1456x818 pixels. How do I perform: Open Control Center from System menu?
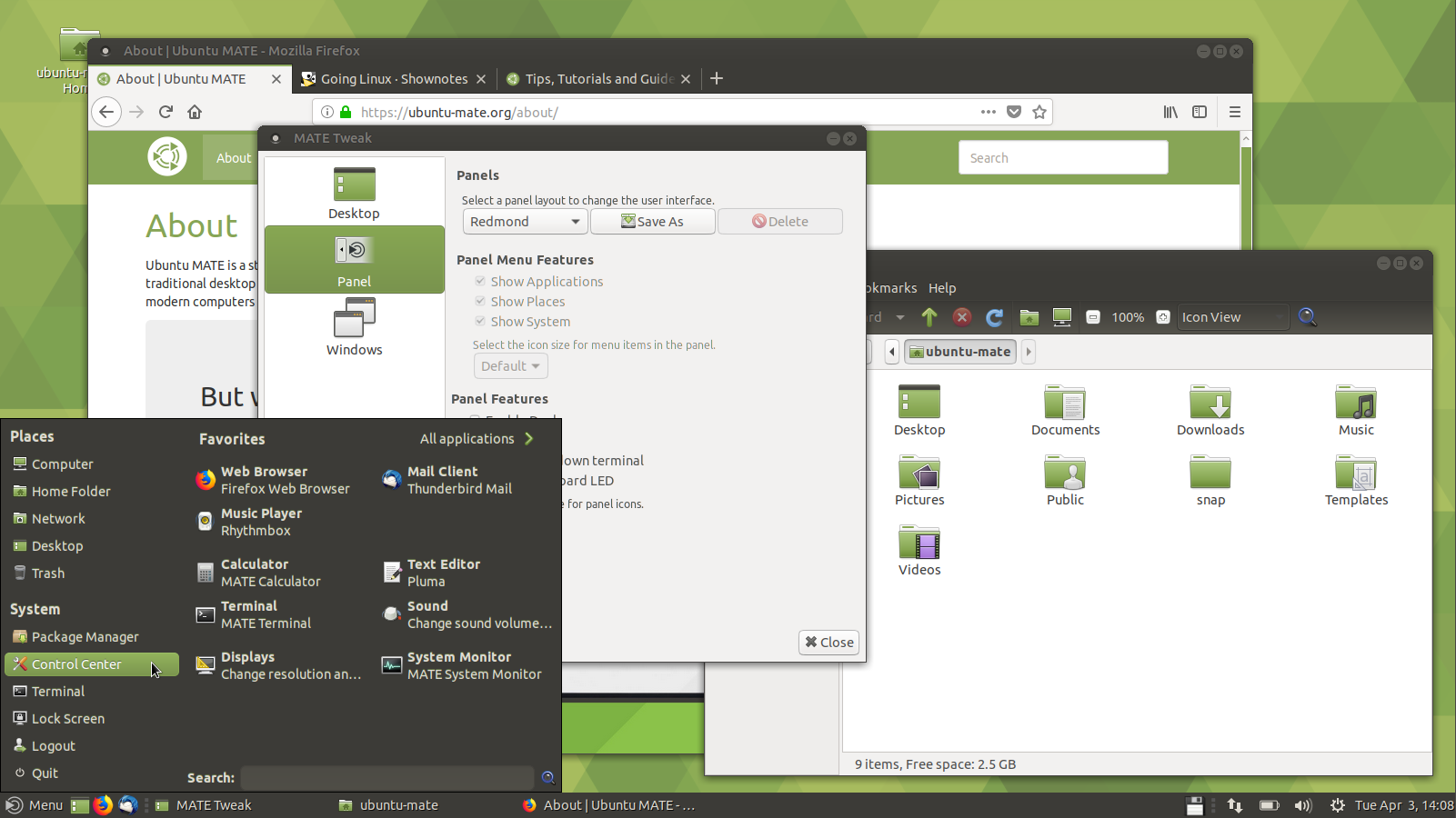[92, 664]
